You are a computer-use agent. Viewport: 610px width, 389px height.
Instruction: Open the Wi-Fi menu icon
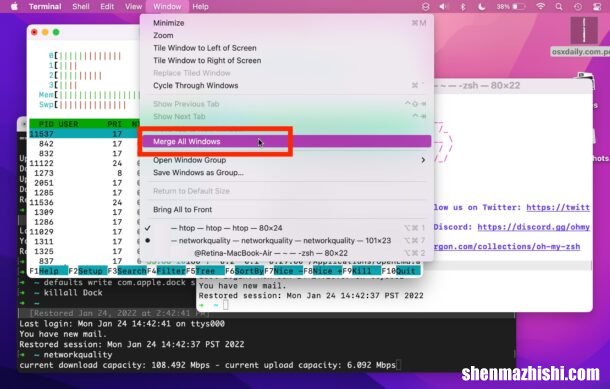[540, 7]
